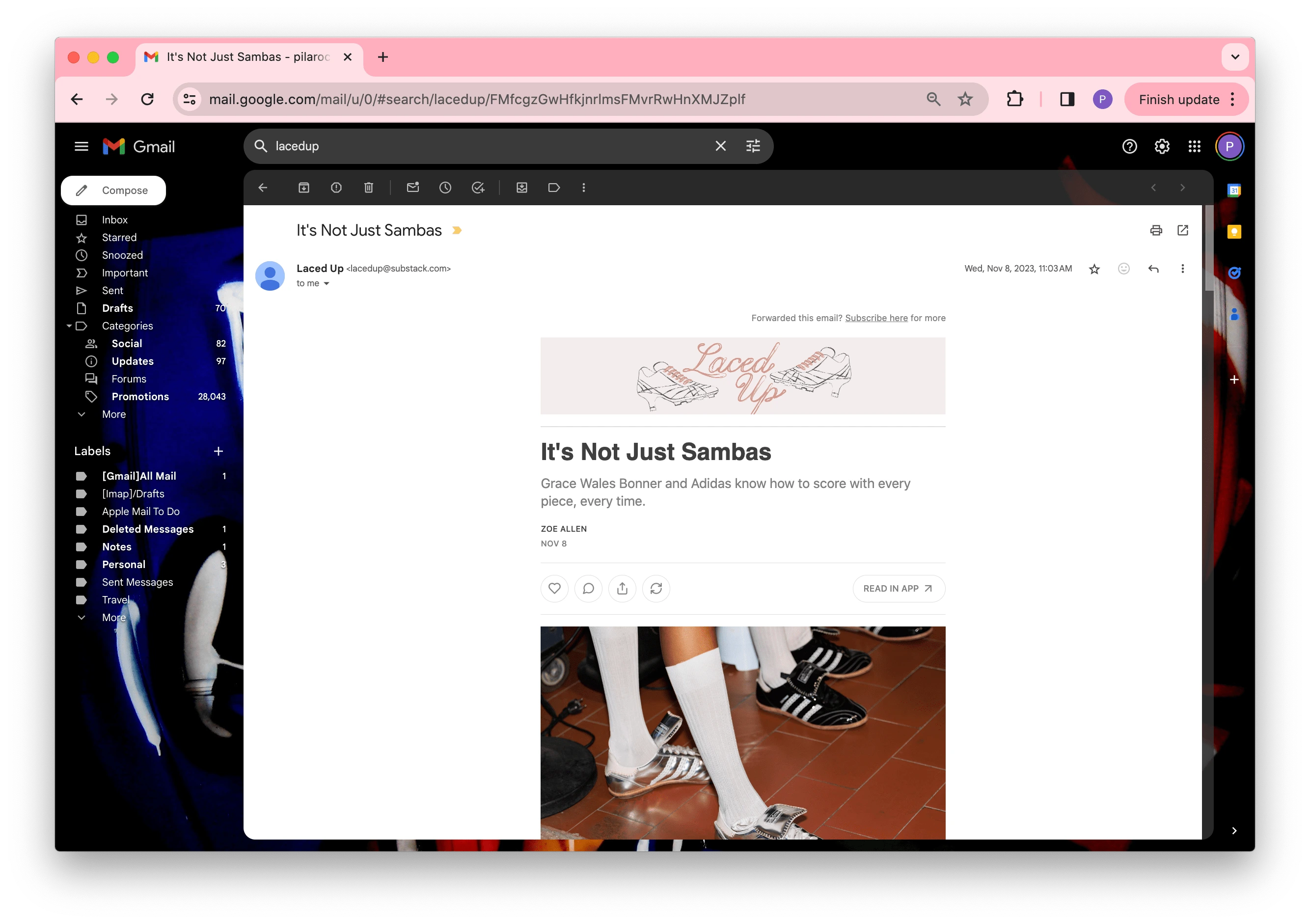
Task: Add emoji reaction to email
Action: [x=1124, y=269]
